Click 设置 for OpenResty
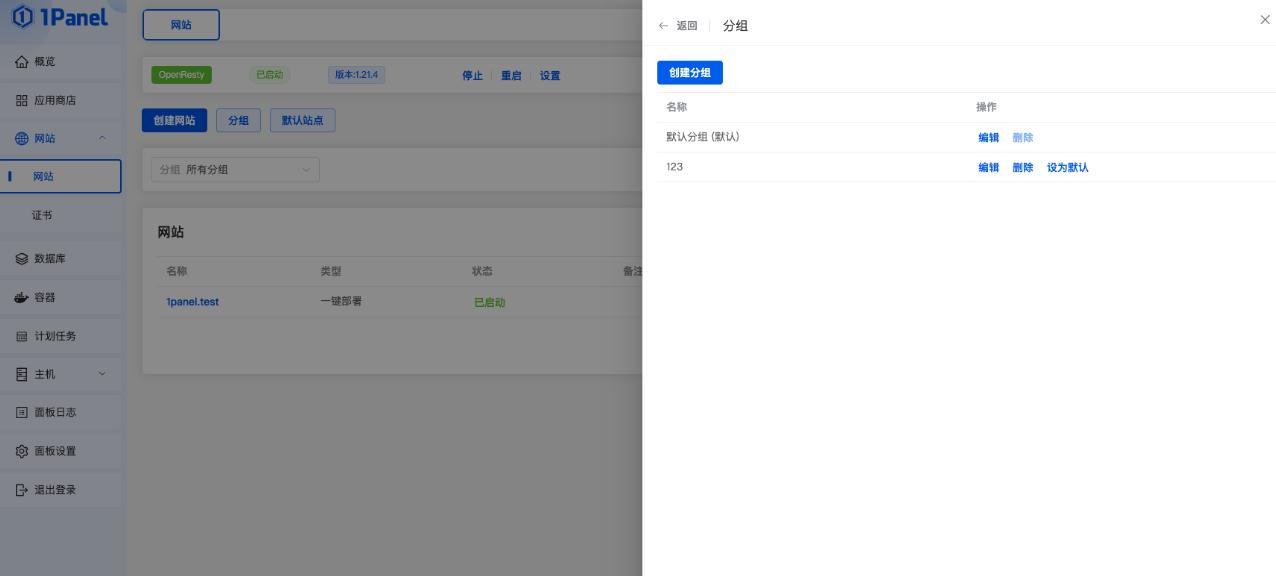 [x=550, y=76]
